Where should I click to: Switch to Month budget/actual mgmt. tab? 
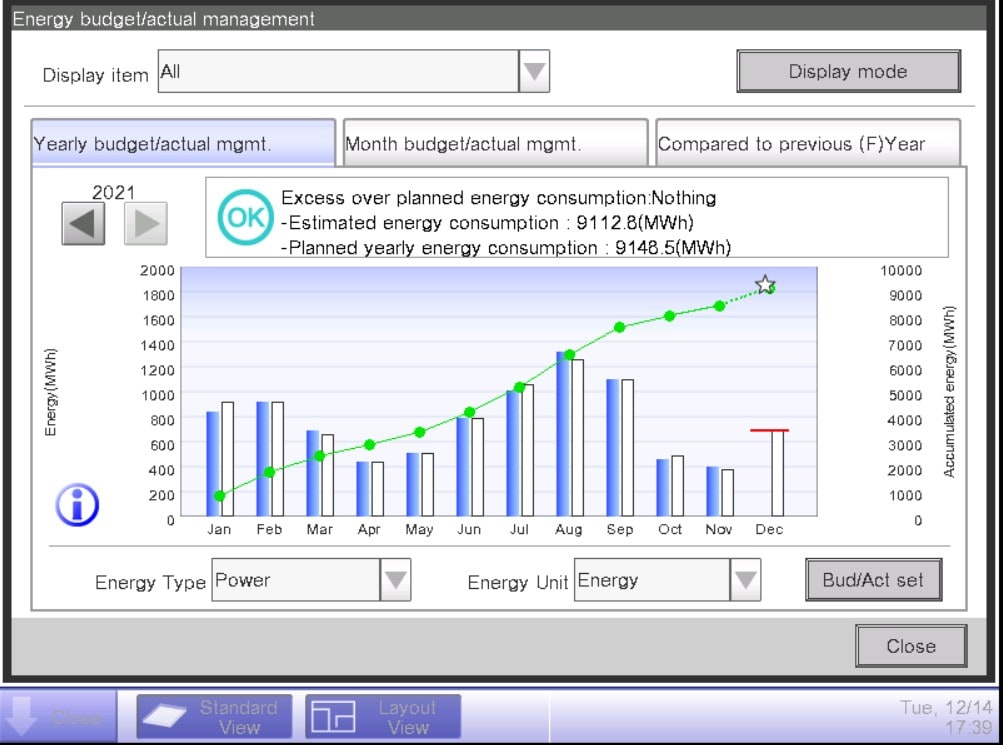[x=494, y=142]
